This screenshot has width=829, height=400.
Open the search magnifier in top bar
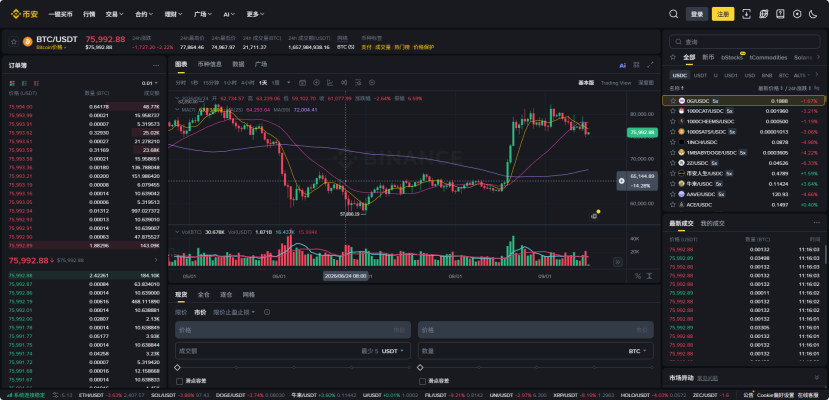coord(674,14)
